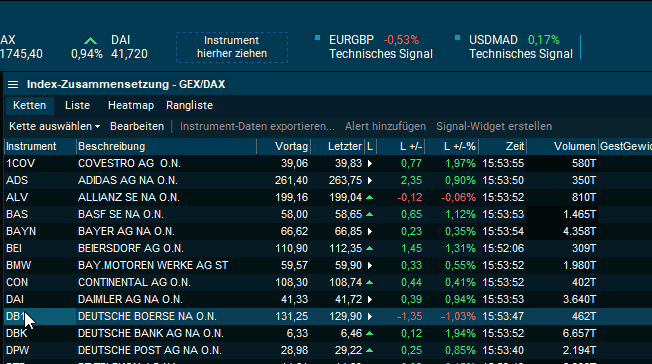Click the -1,35 change cell
The width and height of the screenshot is (652, 364).
(410, 317)
